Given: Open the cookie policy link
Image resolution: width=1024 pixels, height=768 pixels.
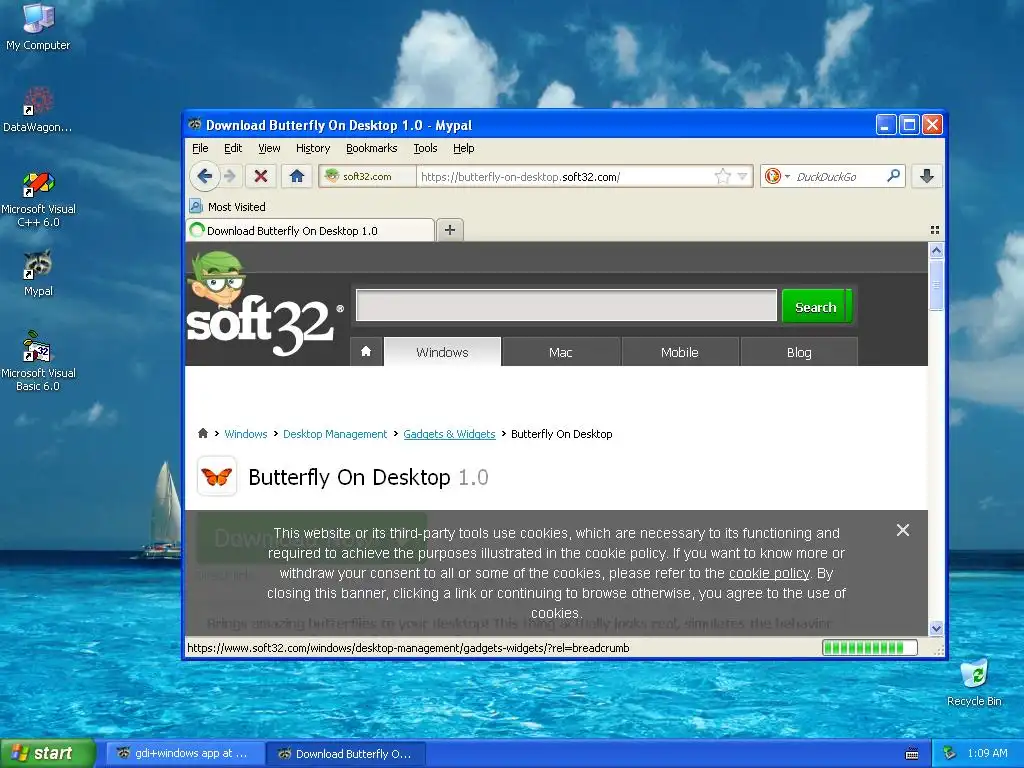Looking at the screenshot, I should pyautogui.click(x=769, y=573).
